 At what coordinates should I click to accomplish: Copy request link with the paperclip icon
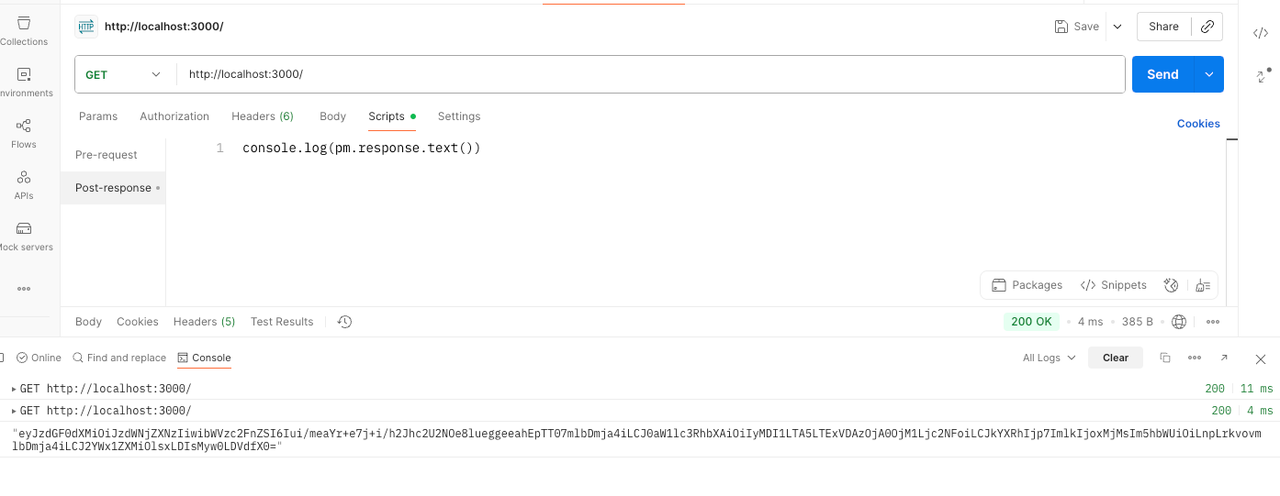(x=1207, y=27)
